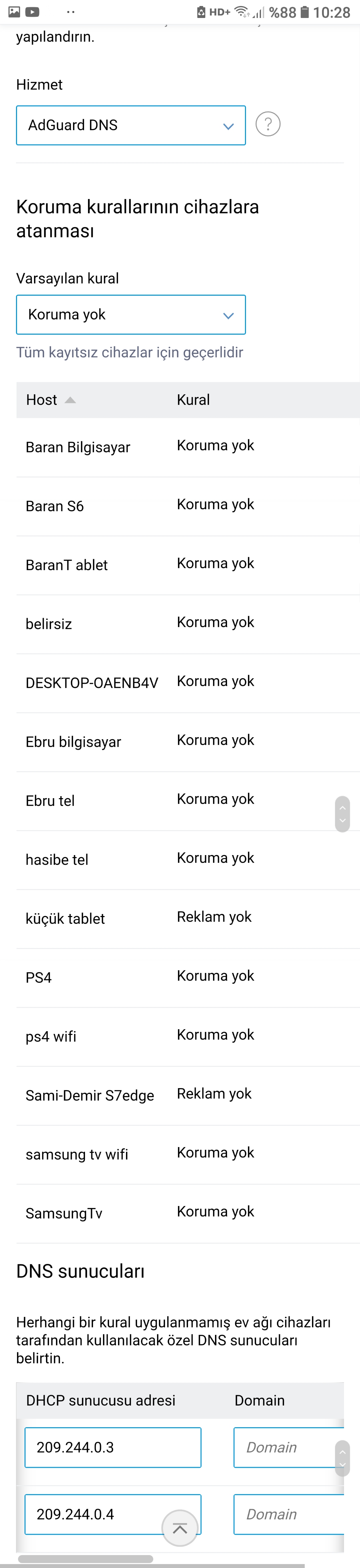Click the help question mark icon
This screenshot has height=1568, width=360.
coord(268,124)
